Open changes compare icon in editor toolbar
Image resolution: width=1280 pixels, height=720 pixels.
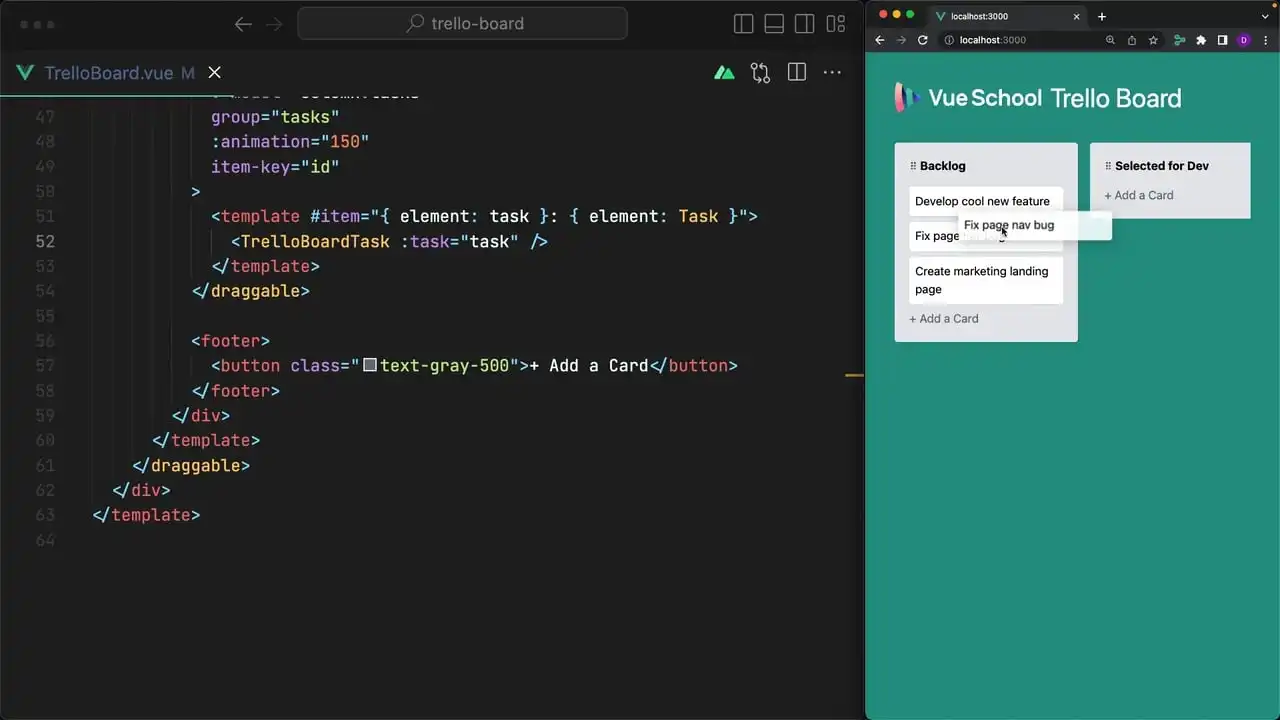[760, 72]
